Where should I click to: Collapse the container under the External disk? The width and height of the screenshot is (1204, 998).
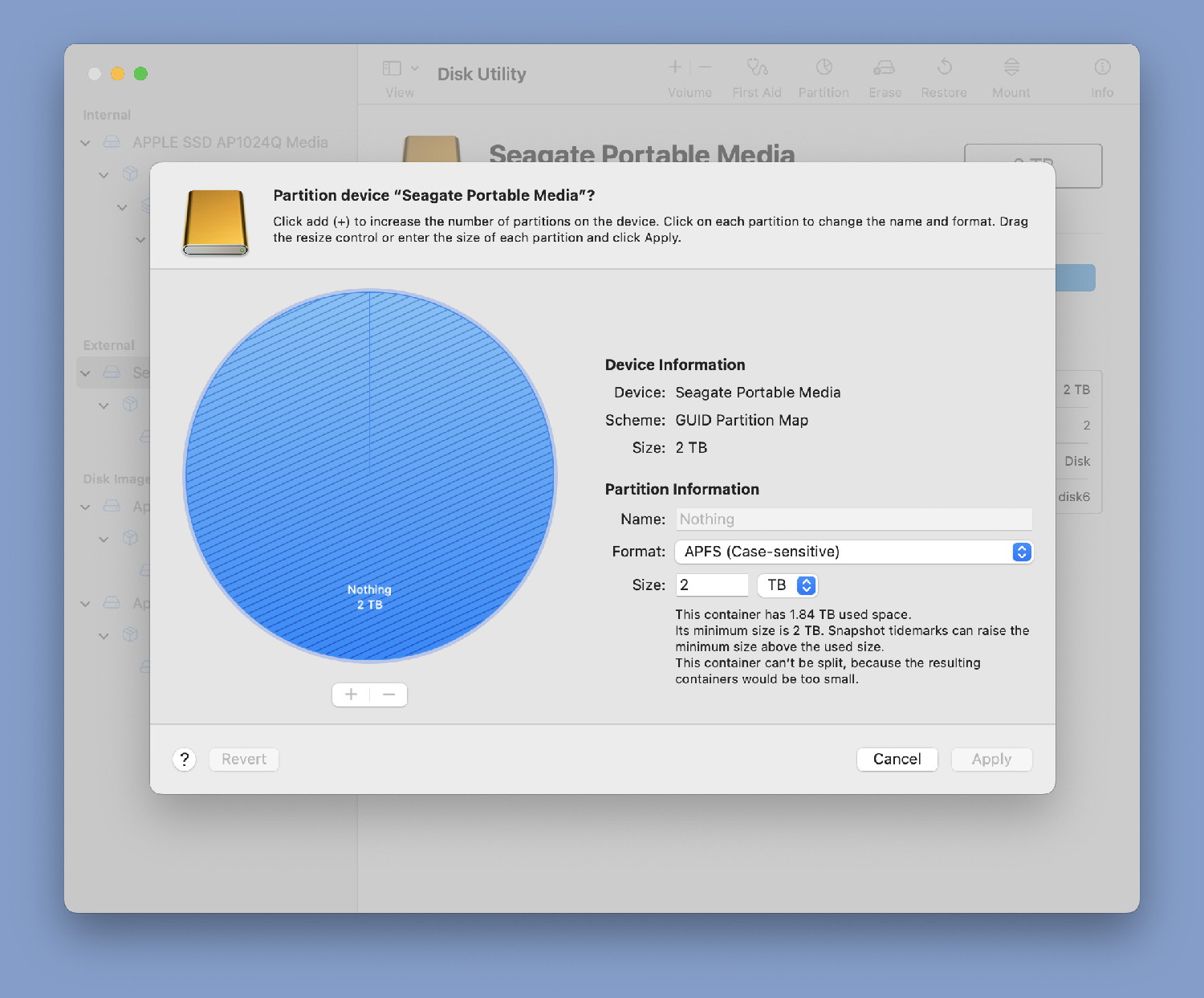pyautogui.click(x=104, y=405)
